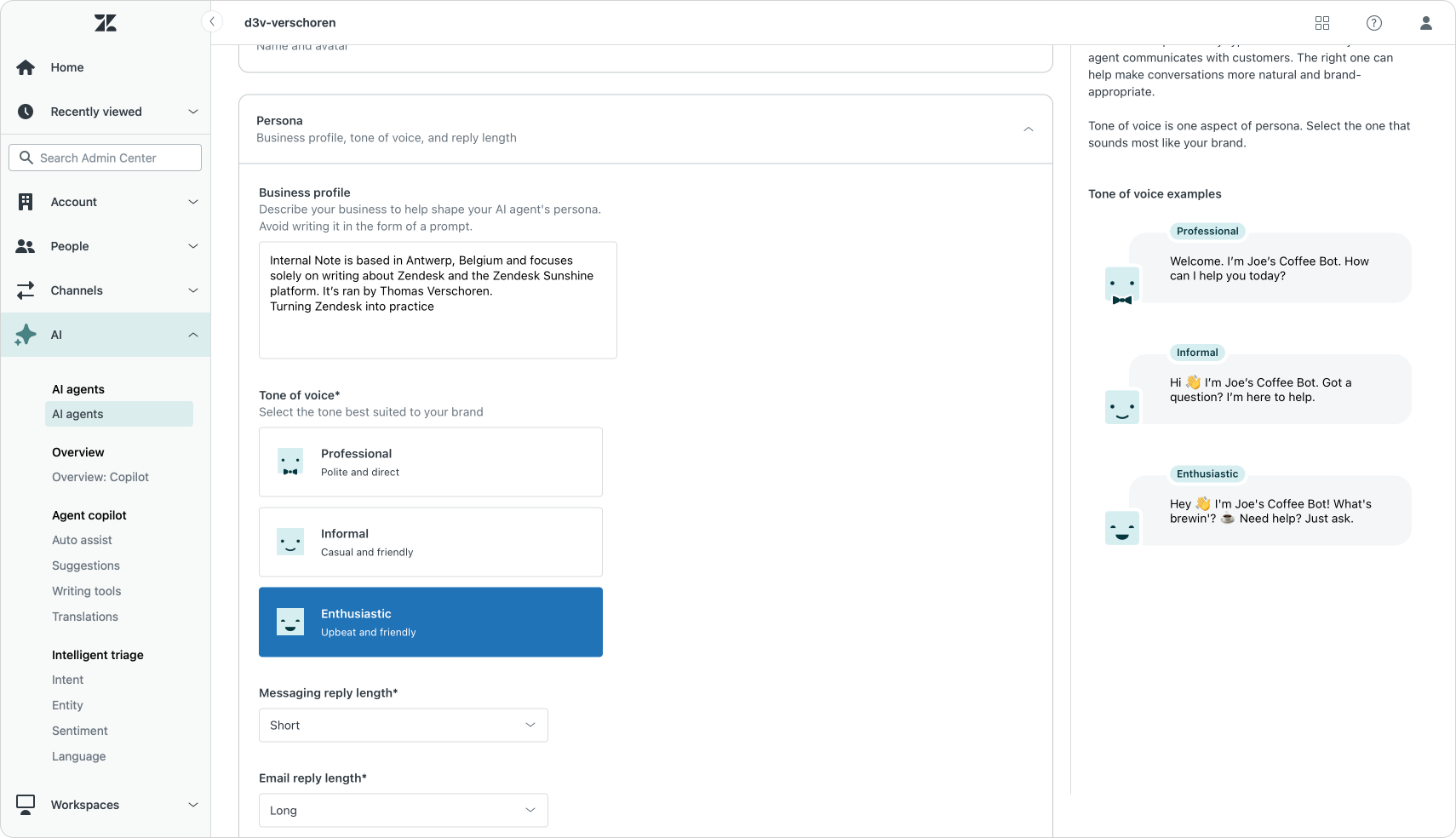Open Overview: Copilot page

[100, 477]
